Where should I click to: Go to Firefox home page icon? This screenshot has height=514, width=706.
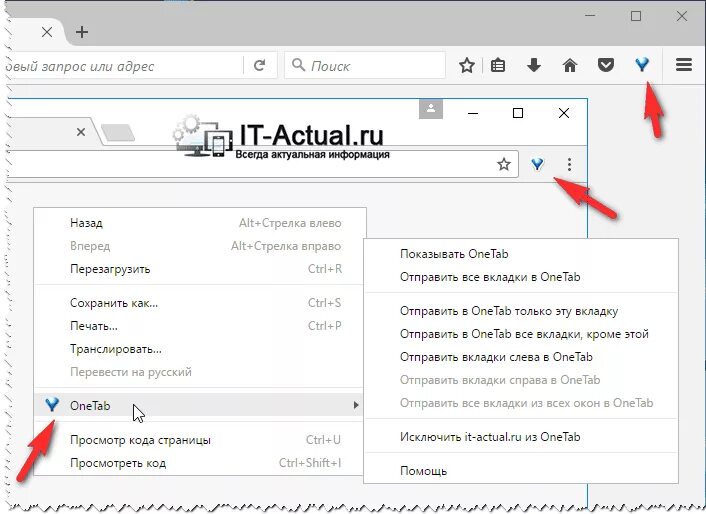click(570, 66)
